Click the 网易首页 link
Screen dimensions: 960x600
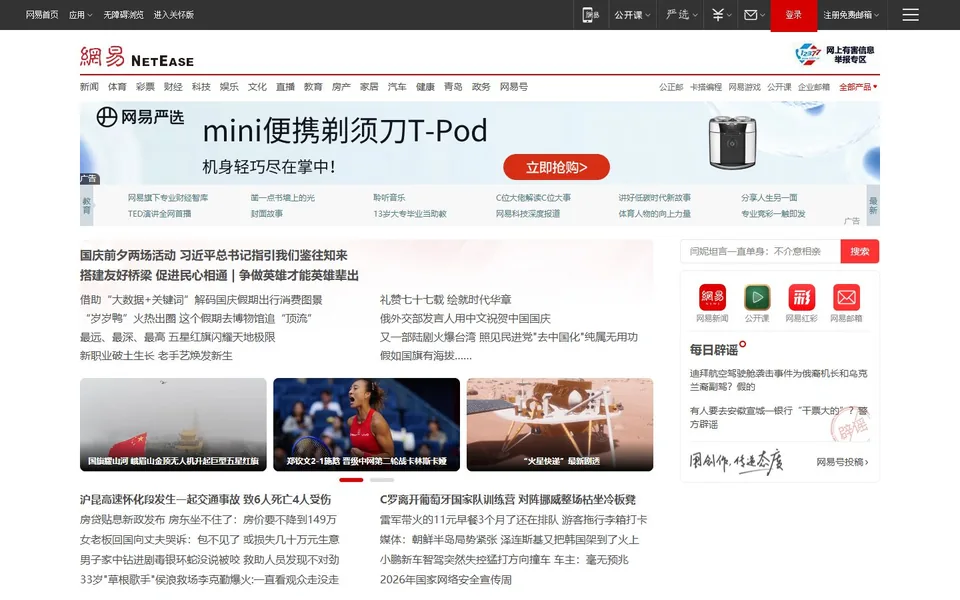[x=42, y=15]
